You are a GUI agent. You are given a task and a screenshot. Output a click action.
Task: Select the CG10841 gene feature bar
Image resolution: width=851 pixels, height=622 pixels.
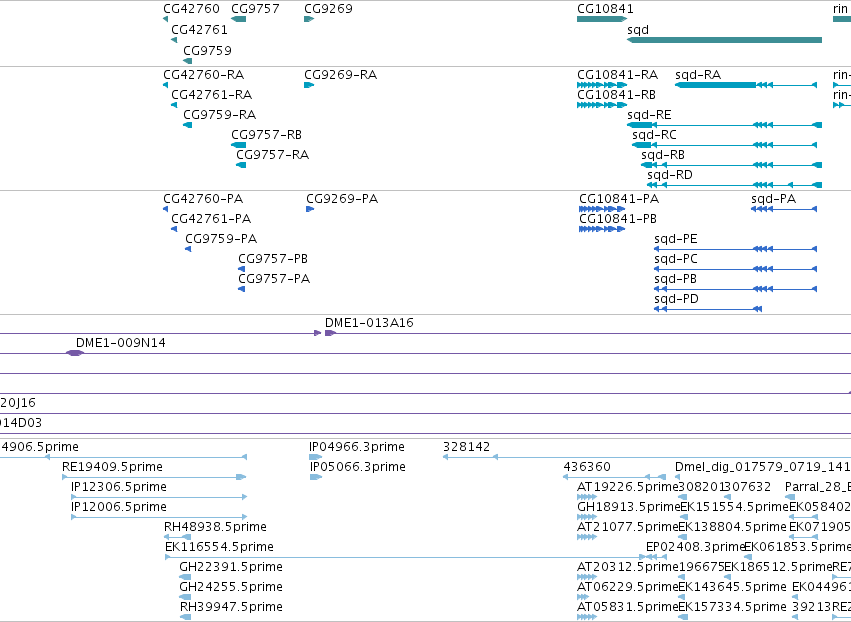tap(601, 19)
